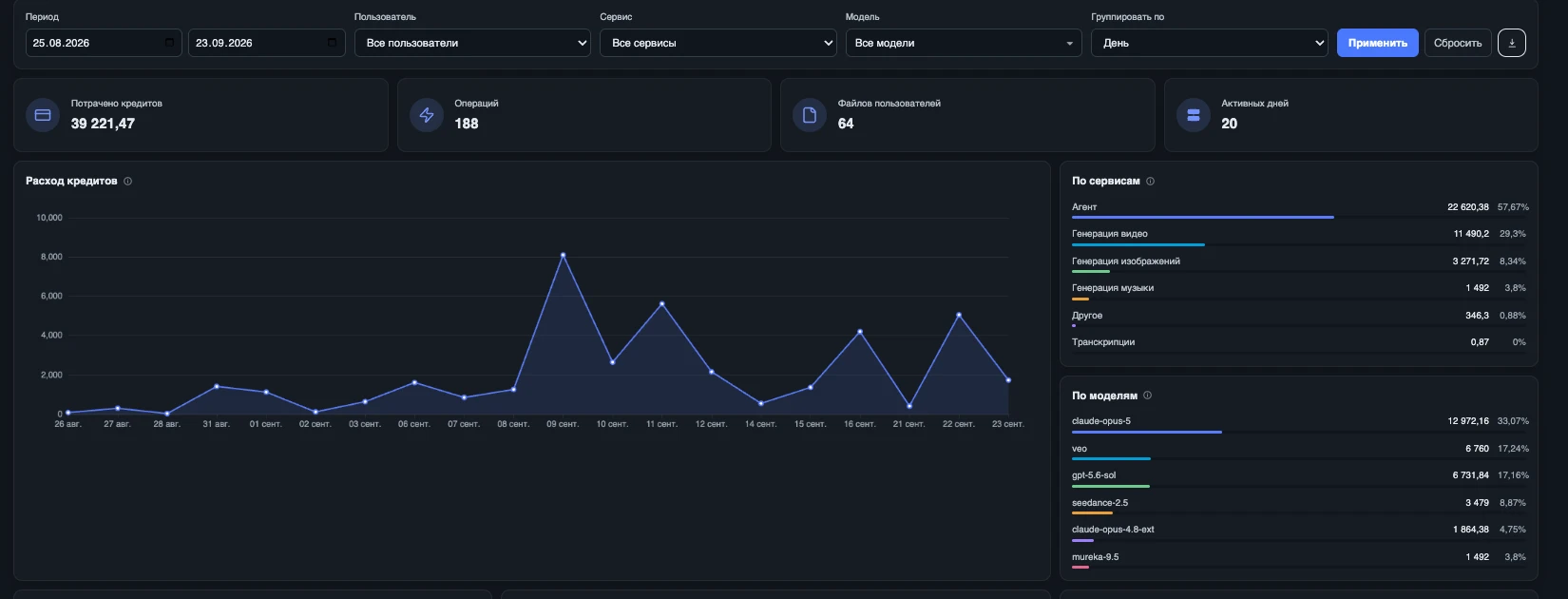Screen dimensions: 1568x599
Task: Click the file icon for "Файлов пользователей"
Action: click(810, 115)
